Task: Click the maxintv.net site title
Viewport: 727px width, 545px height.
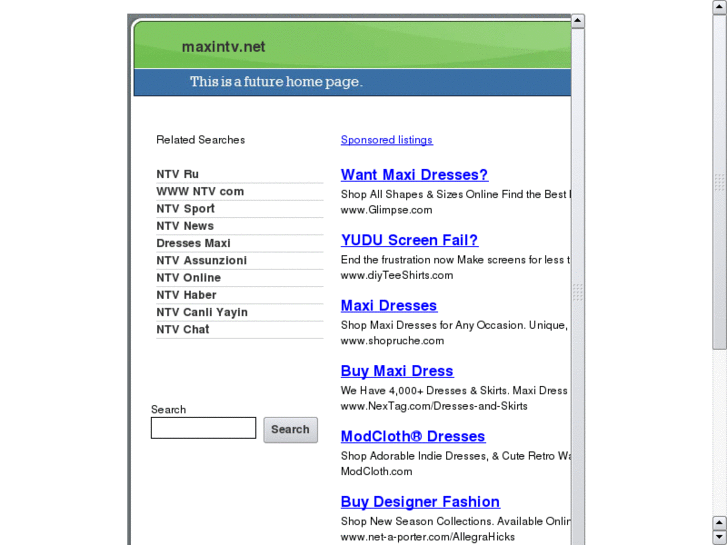Action: click(223, 46)
